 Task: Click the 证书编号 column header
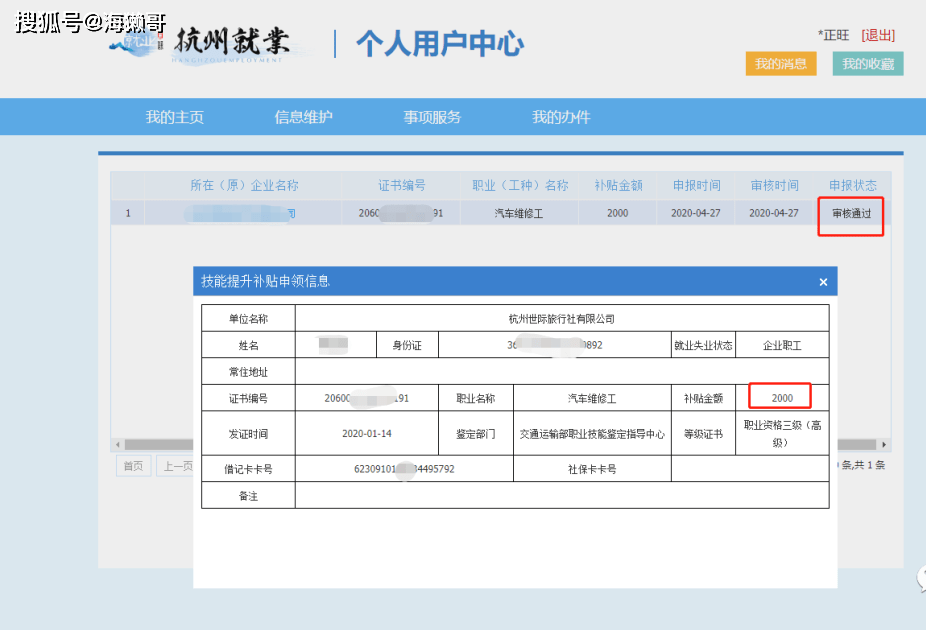pos(402,185)
